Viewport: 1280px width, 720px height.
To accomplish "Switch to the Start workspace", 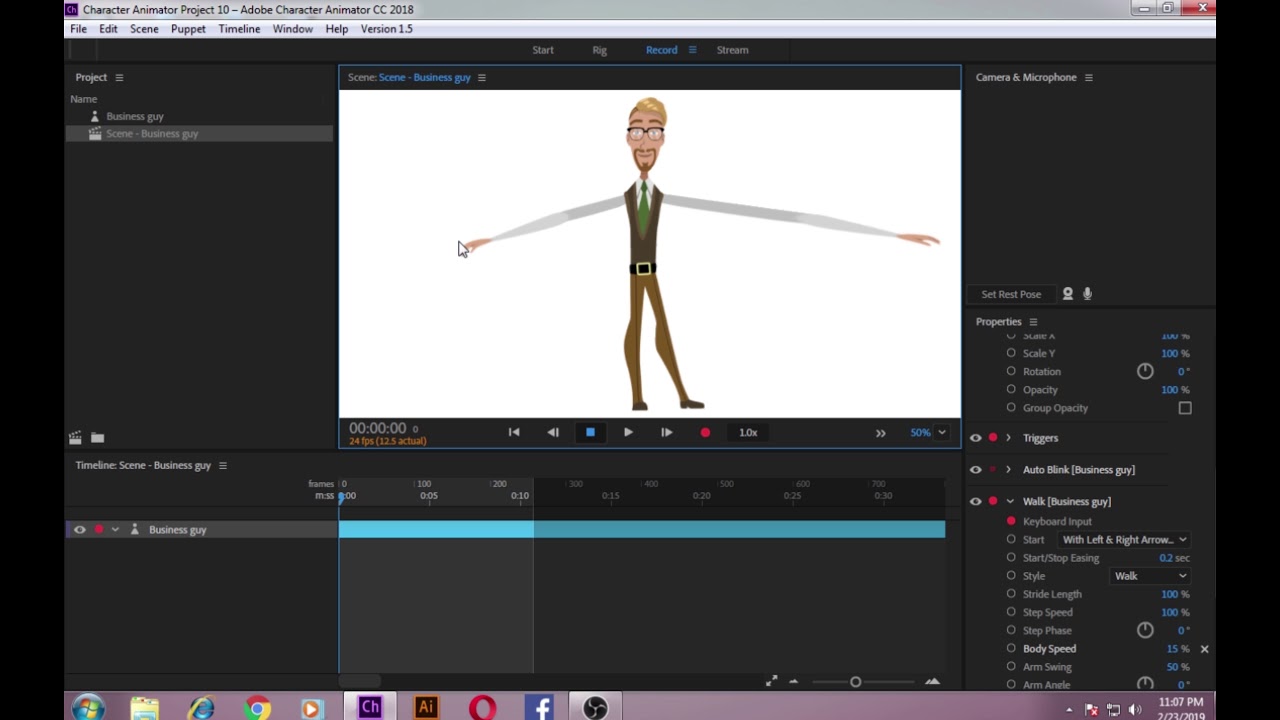I will (543, 50).
